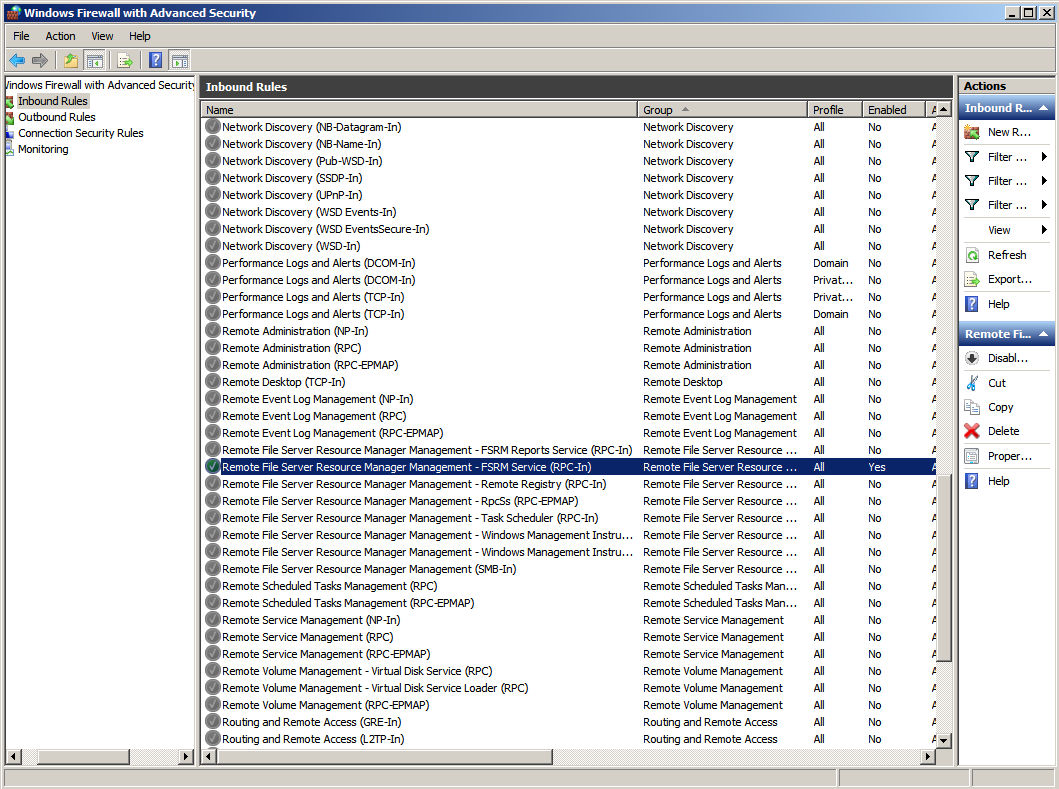Click tree pane horizontal scrollbar right arrow

pos(186,757)
